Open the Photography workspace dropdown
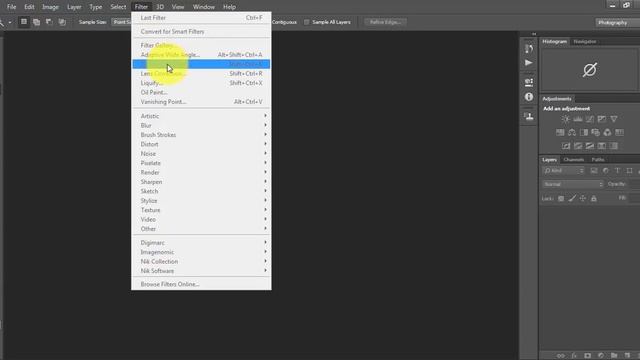The image size is (640, 360). pyautogui.click(x=617, y=22)
